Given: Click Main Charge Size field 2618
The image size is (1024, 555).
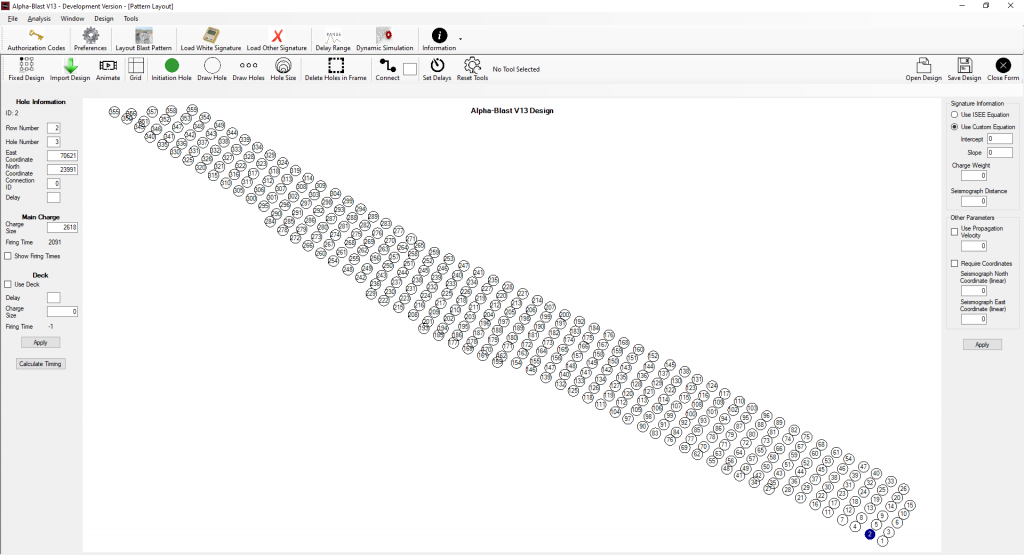Looking at the screenshot, I should click(x=63, y=227).
